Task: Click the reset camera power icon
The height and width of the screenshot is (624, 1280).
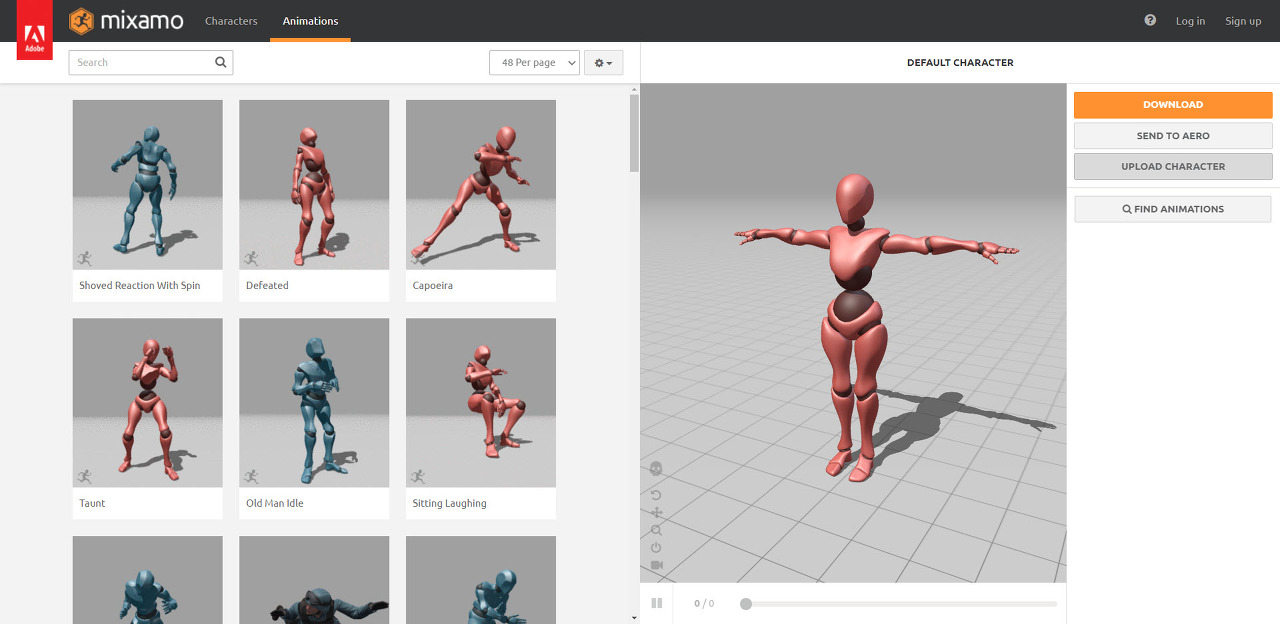Action: [x=656, y=547]
